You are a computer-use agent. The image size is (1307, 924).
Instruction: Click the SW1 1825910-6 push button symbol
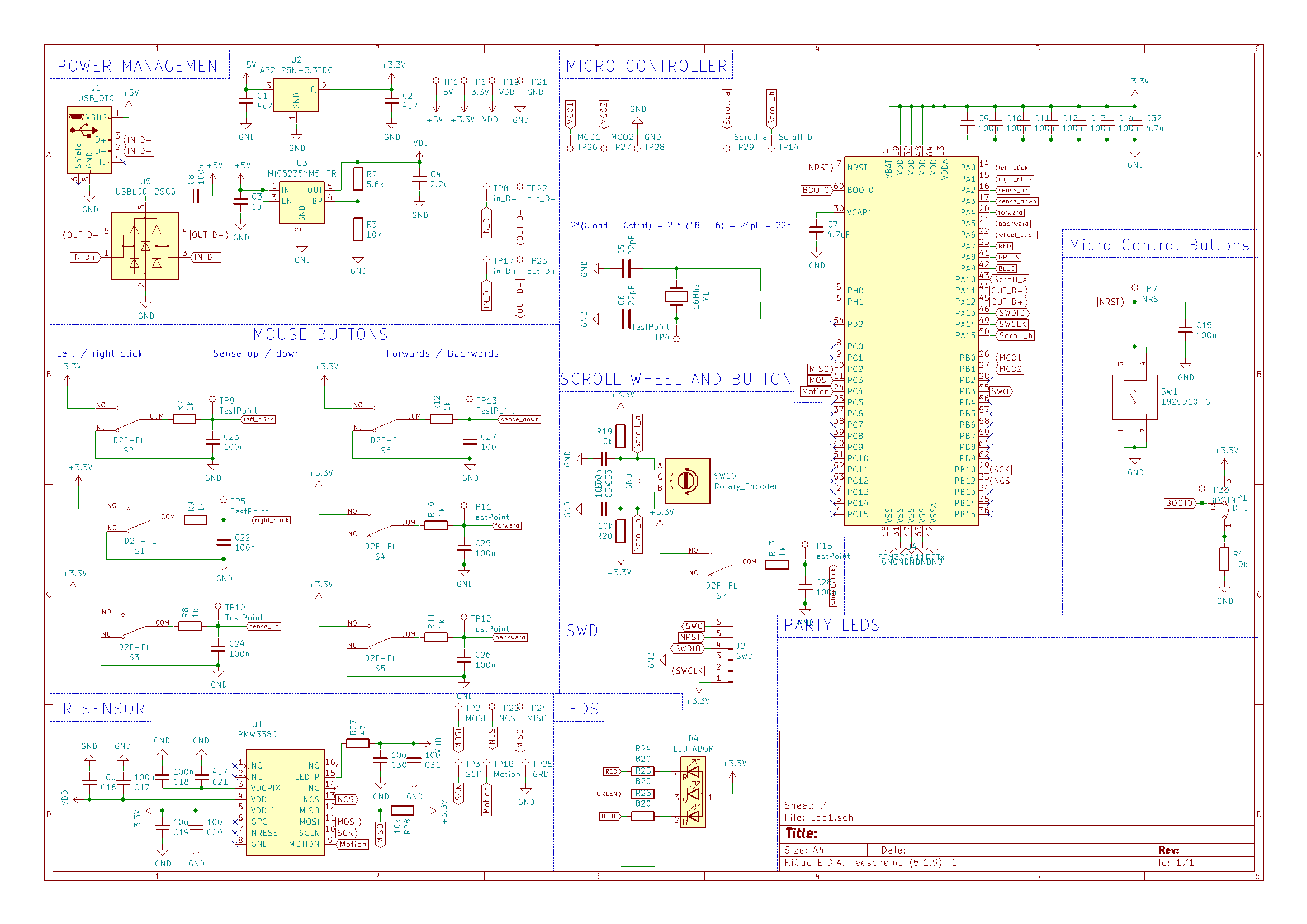(x=1134, y=397)
